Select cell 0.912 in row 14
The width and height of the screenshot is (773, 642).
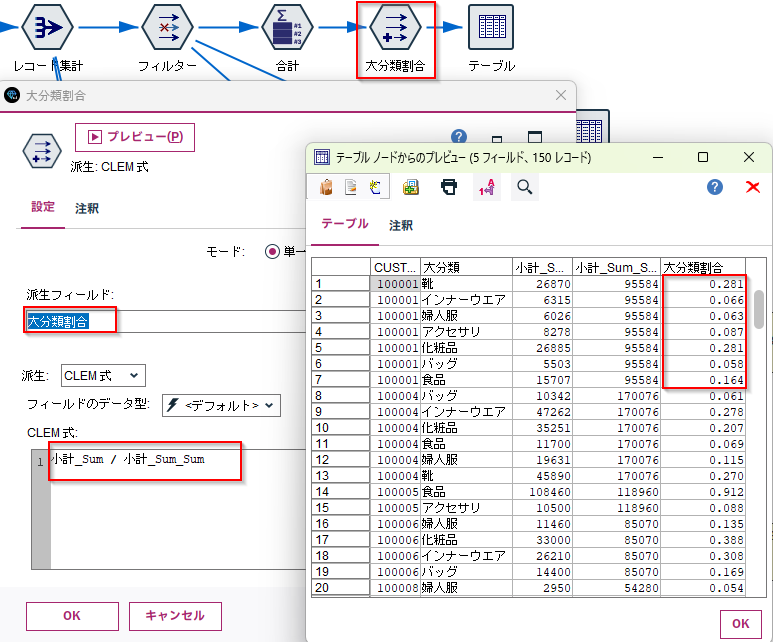[703, 492]
